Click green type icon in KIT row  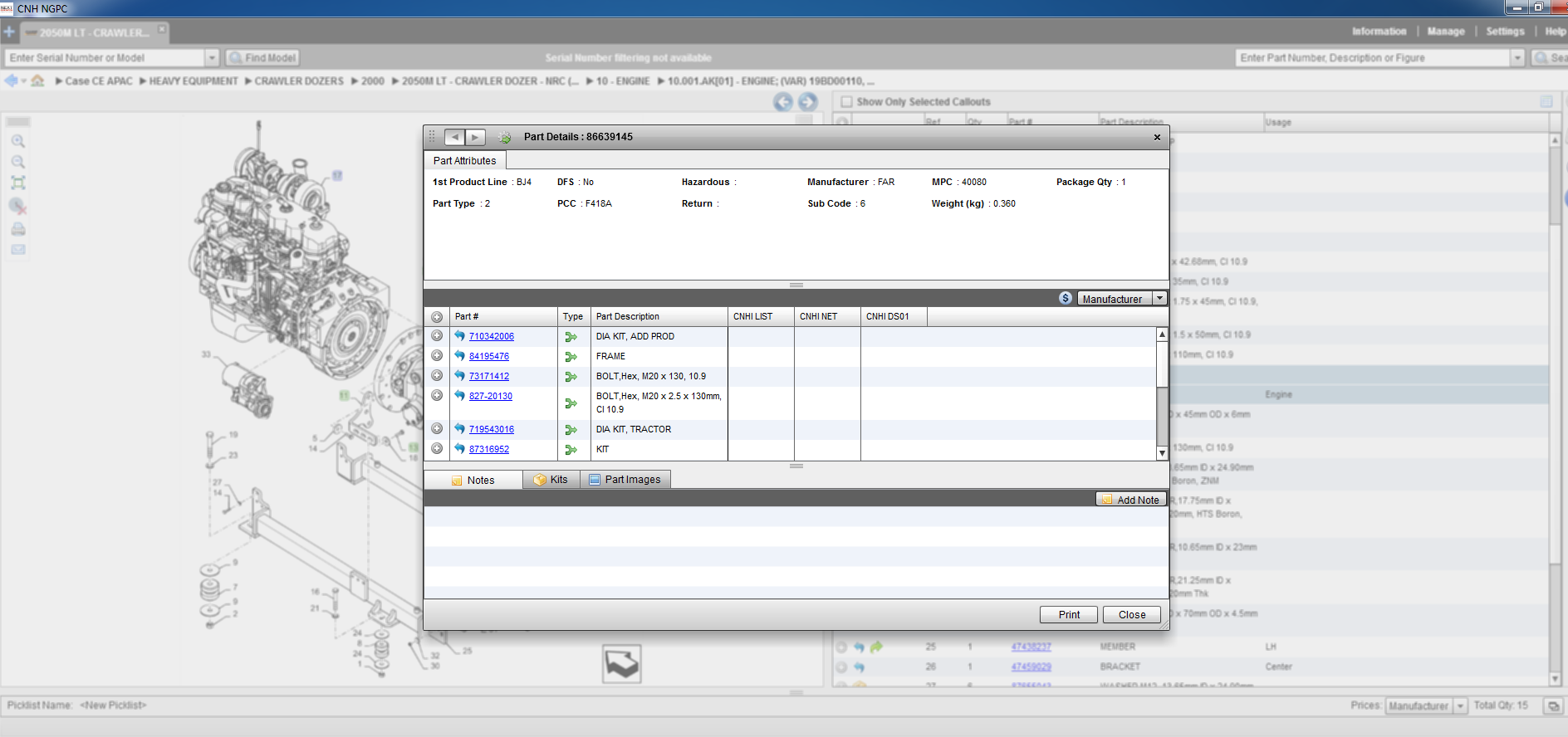click(x=571, y=450)
